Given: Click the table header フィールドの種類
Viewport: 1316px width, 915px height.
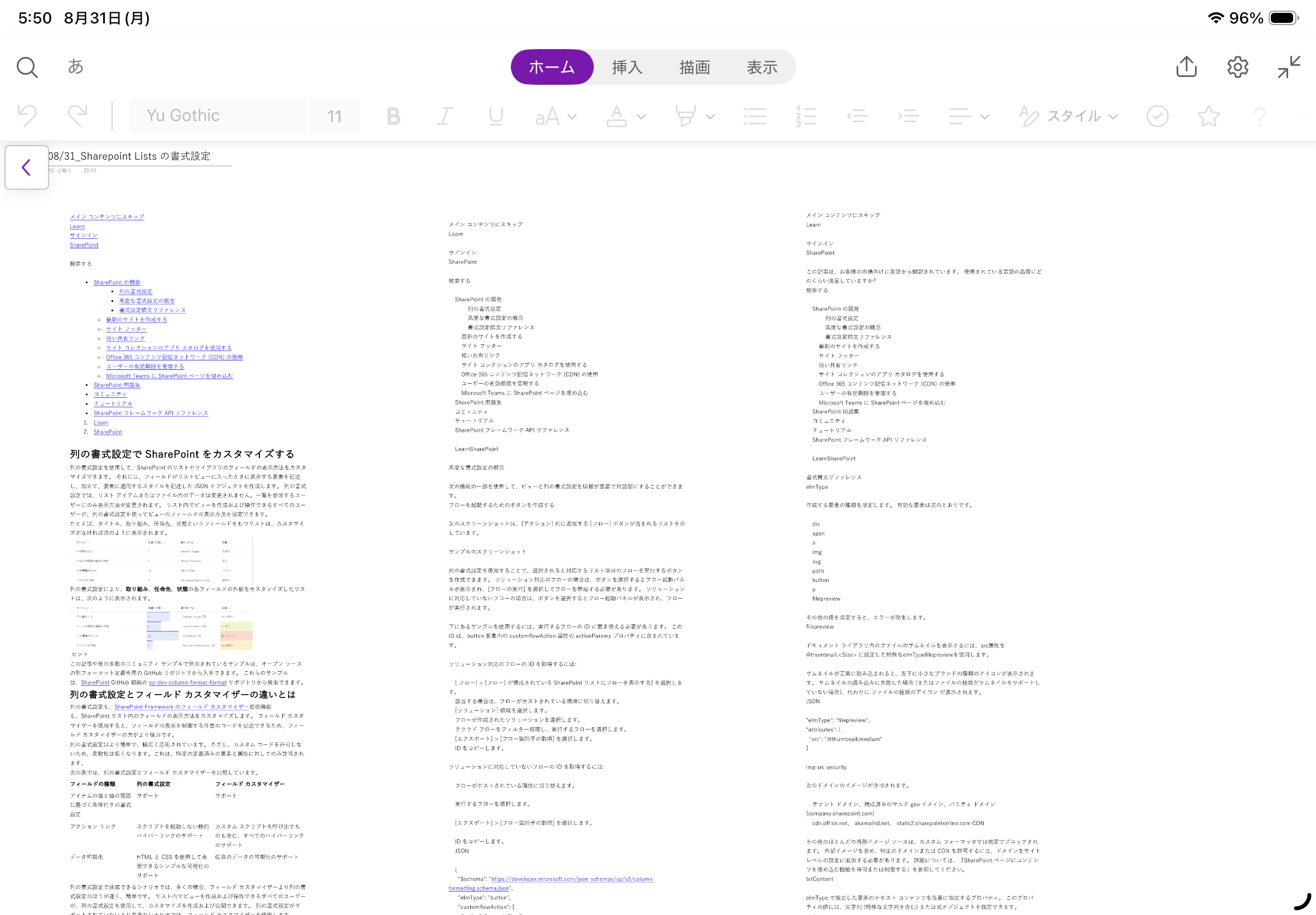Looking at the screenshot, I should pos(93,784).
